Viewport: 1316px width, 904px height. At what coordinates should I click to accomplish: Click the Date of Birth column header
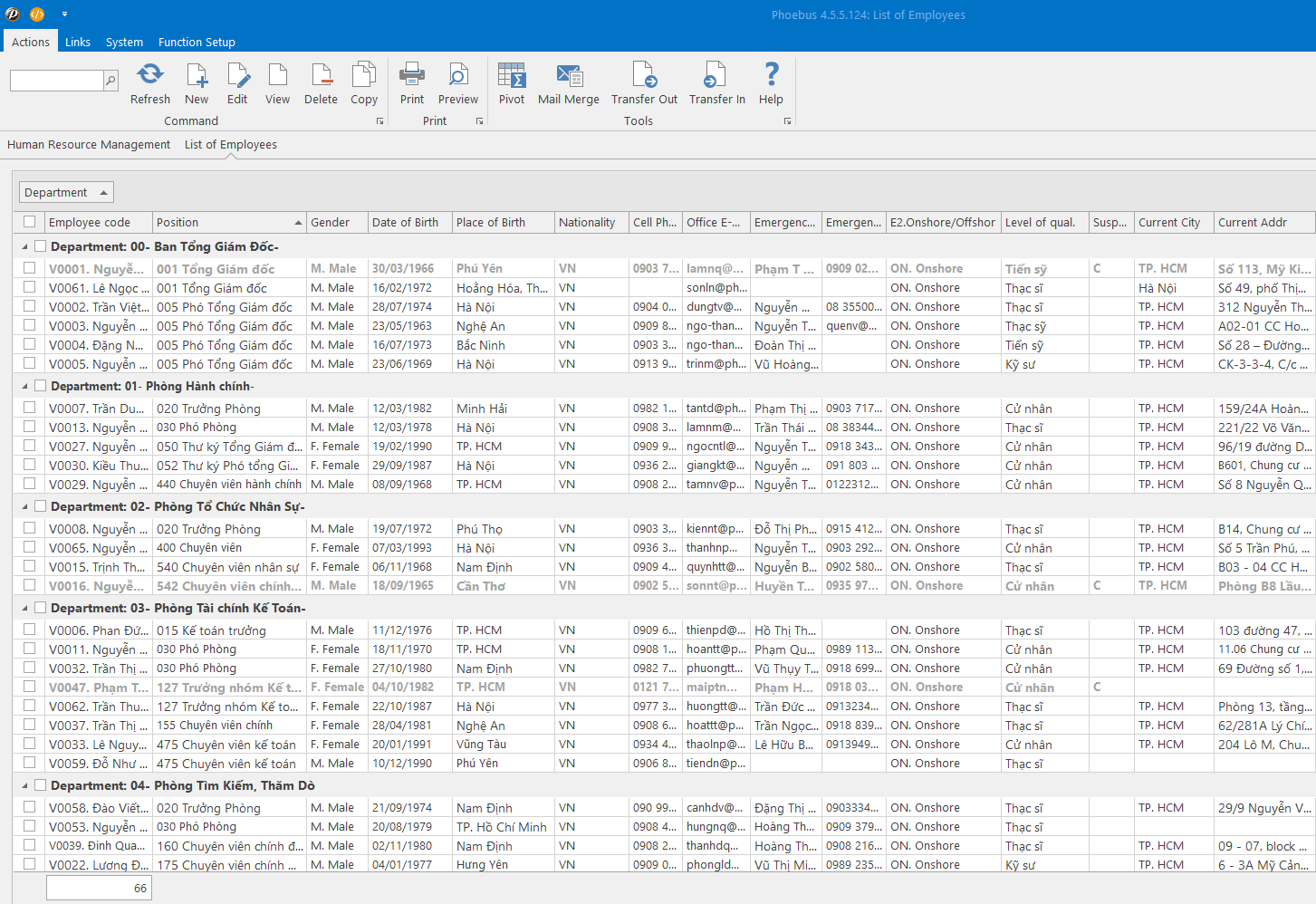409,222
